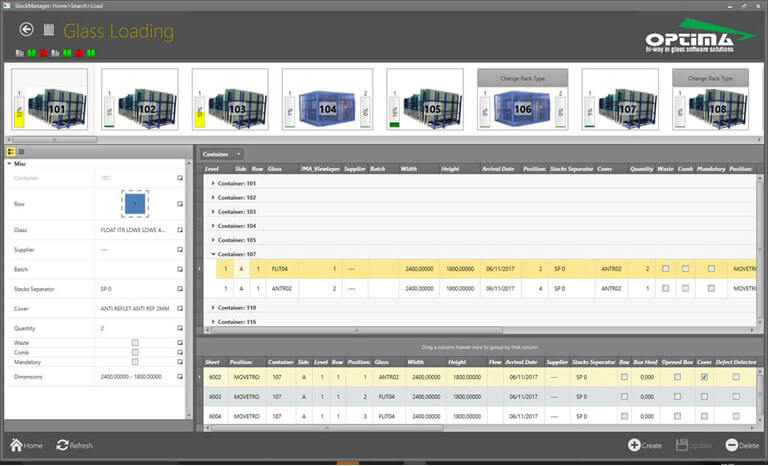Toggle the Waste checkbox in Misc panel
Viewport: 768px width, 466px height.
(134, 342)
